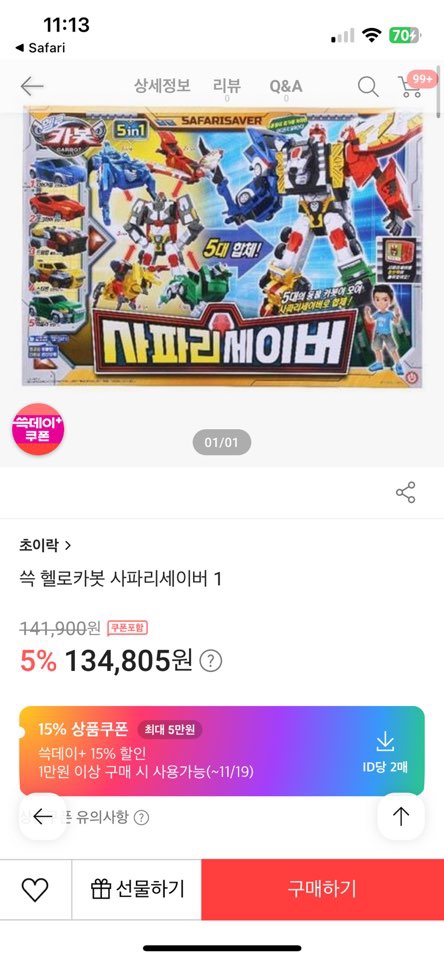The height and width of the screenshot is (961, 444).
Task: Tap the floating back arrow button
Action: [42, 816]
